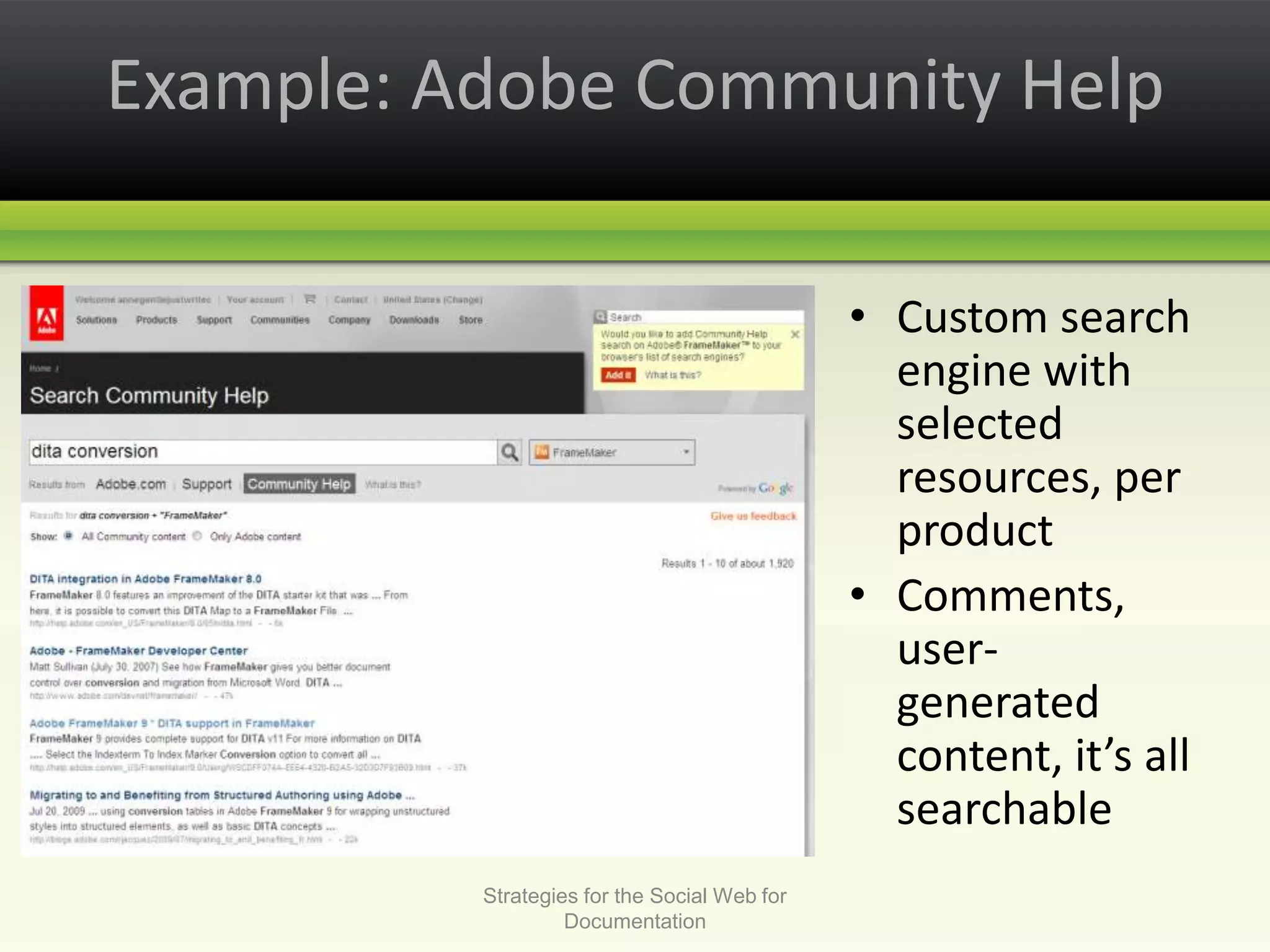Close the yellow Community Help prompt

[795, 334]
